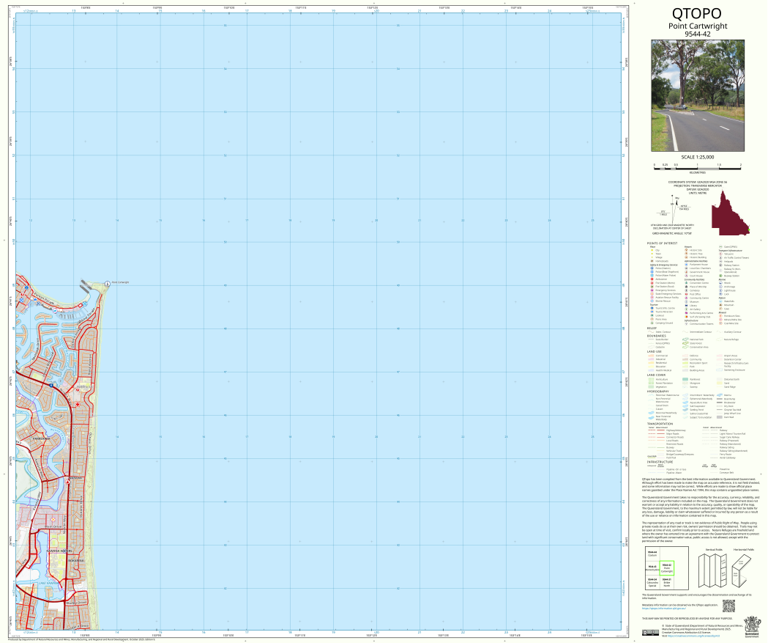Click the Queensland Government coat of arms
The height and width of the screenshot is (643, 768).
point(751,626)
